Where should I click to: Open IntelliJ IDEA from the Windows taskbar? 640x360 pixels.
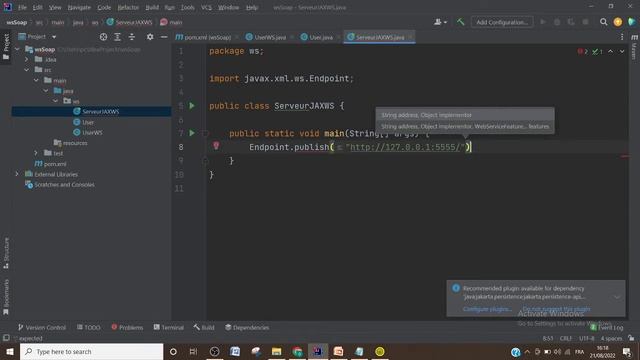318,351
